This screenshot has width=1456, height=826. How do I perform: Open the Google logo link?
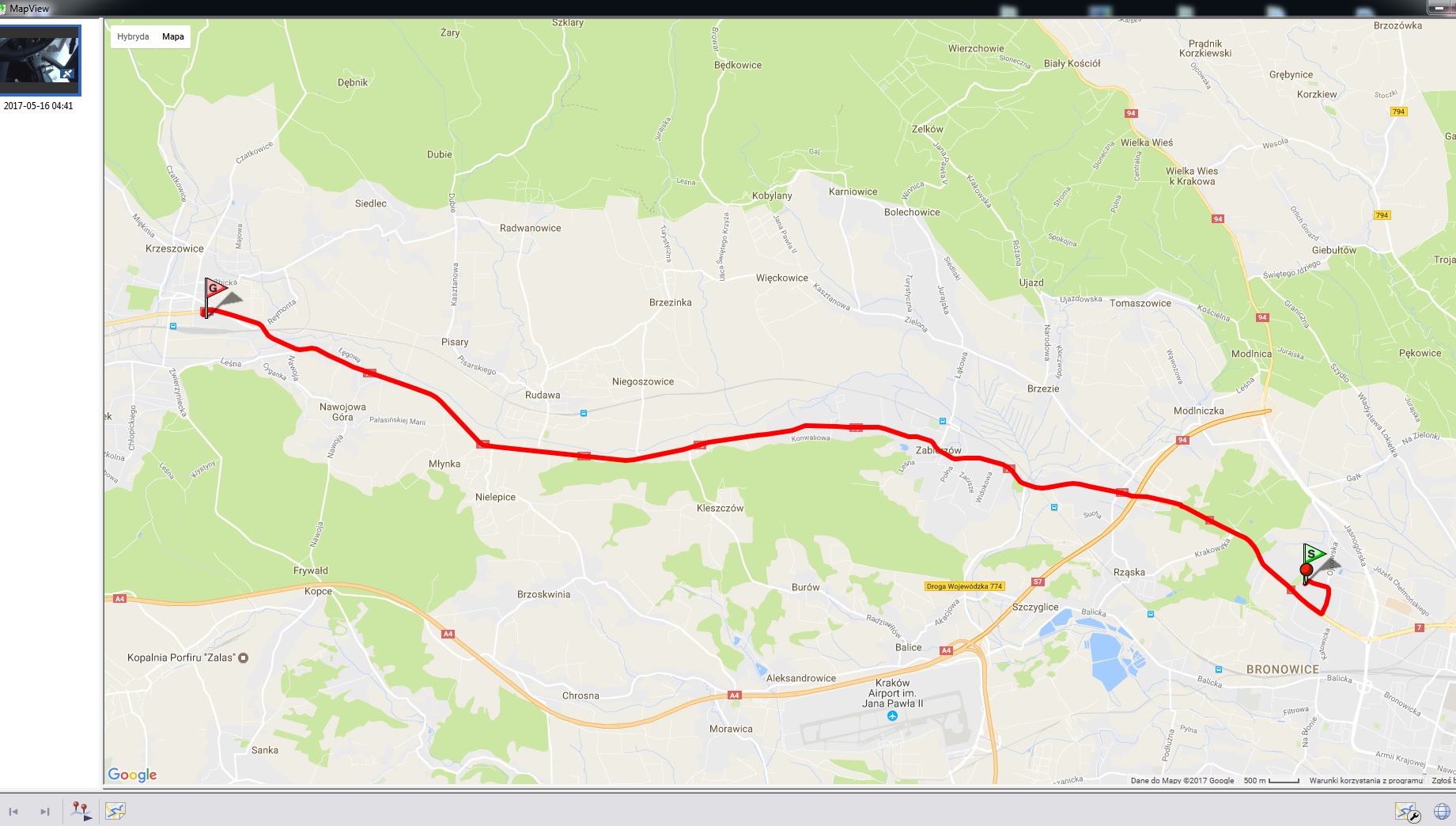point(132,775)
